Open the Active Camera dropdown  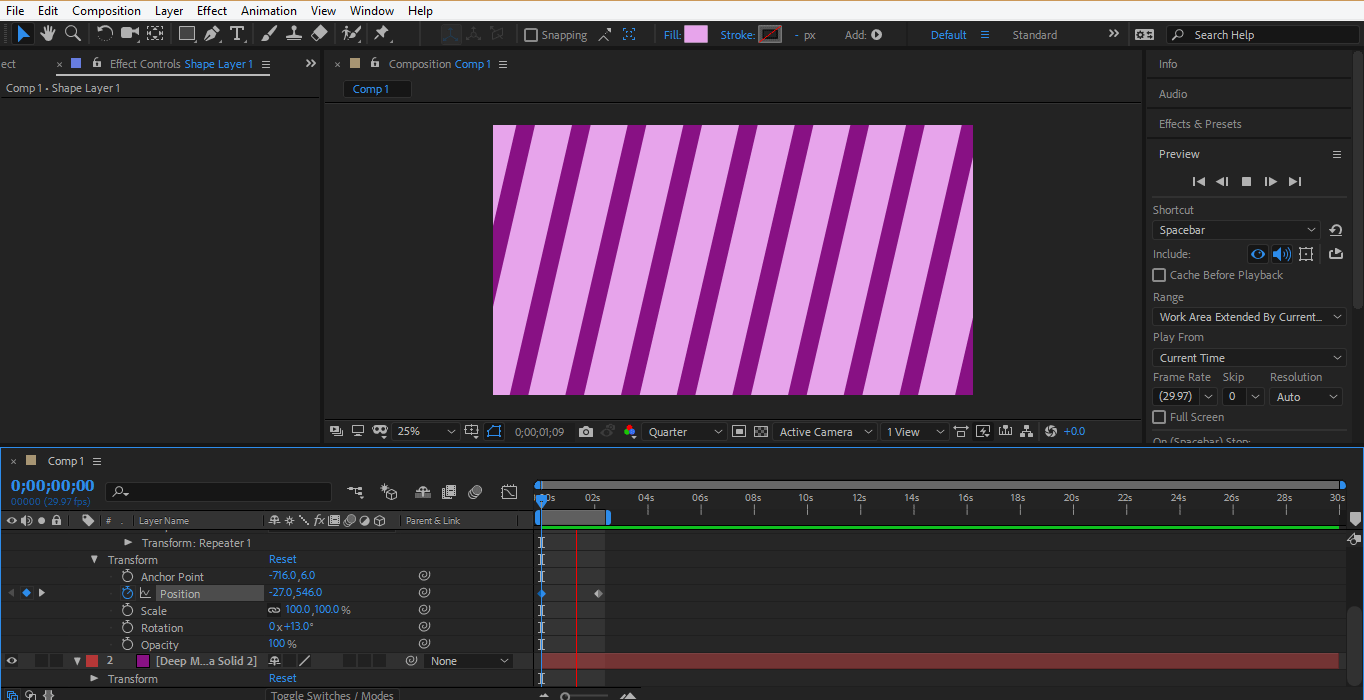(x=825, y=432)
